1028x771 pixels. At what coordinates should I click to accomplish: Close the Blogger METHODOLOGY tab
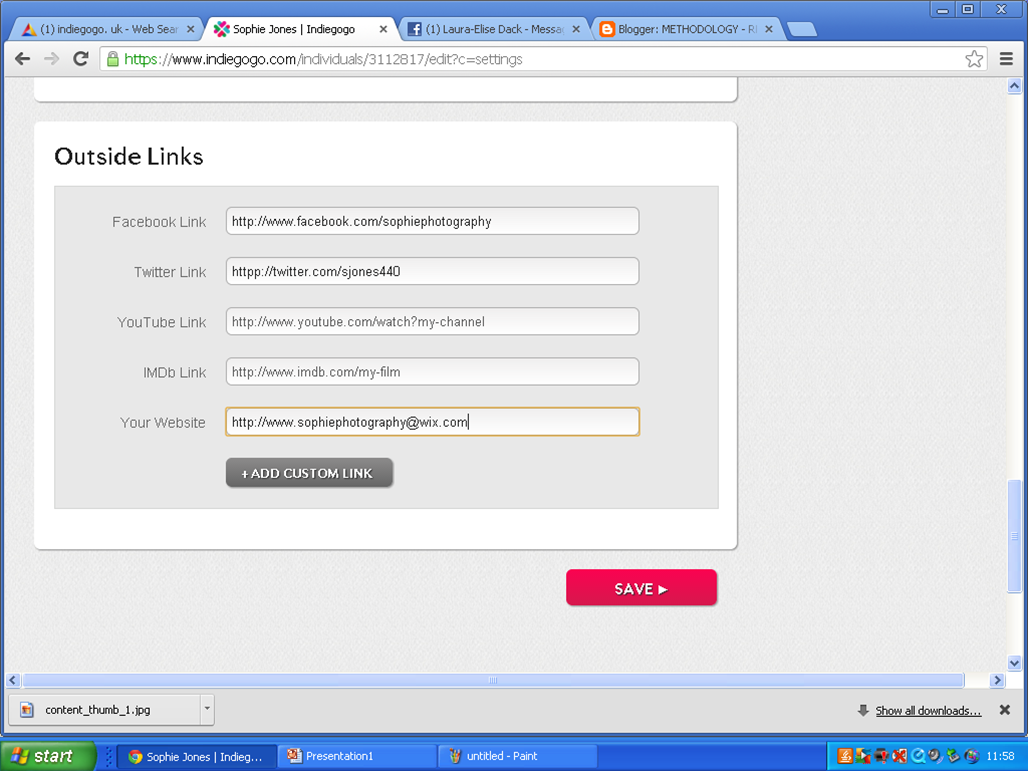[x=768, y=29]
